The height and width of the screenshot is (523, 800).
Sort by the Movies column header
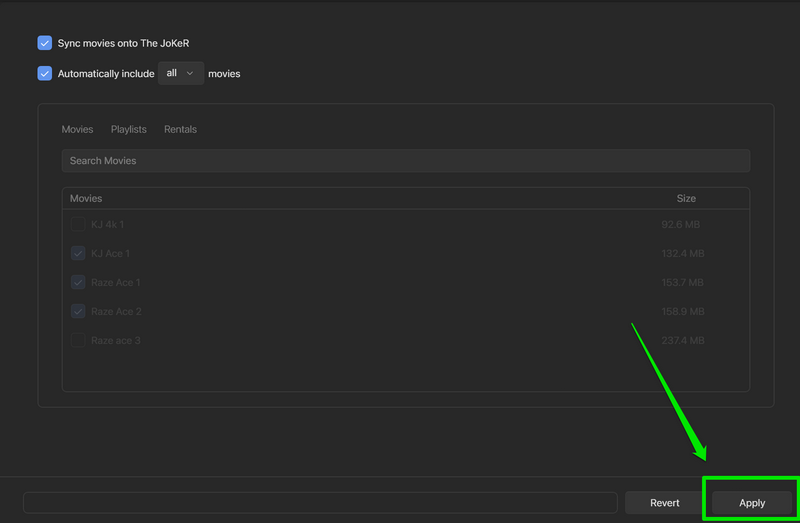[x=86, y=198]
